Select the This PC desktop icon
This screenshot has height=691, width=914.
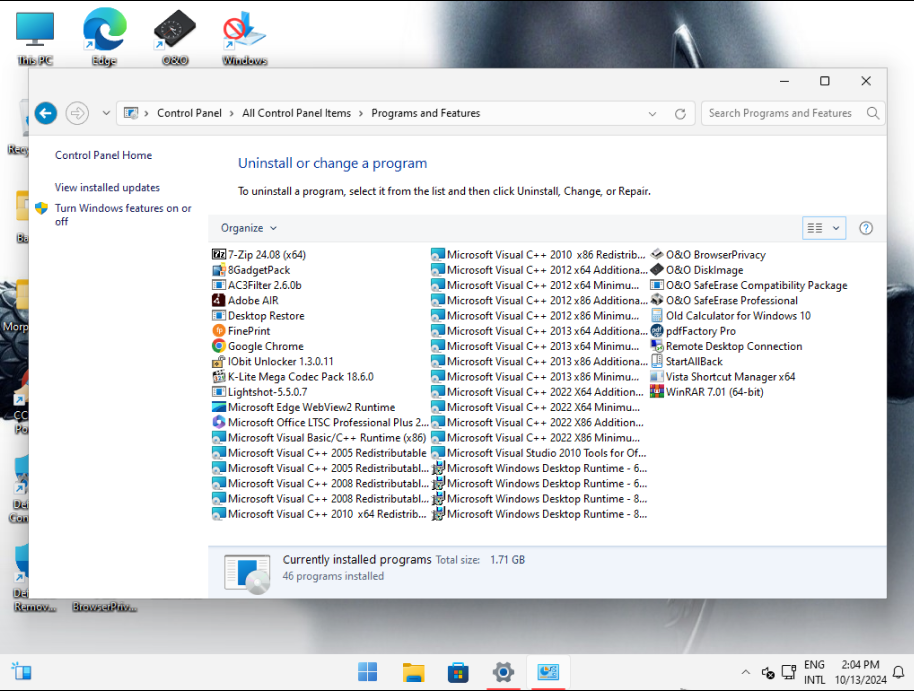35,36
